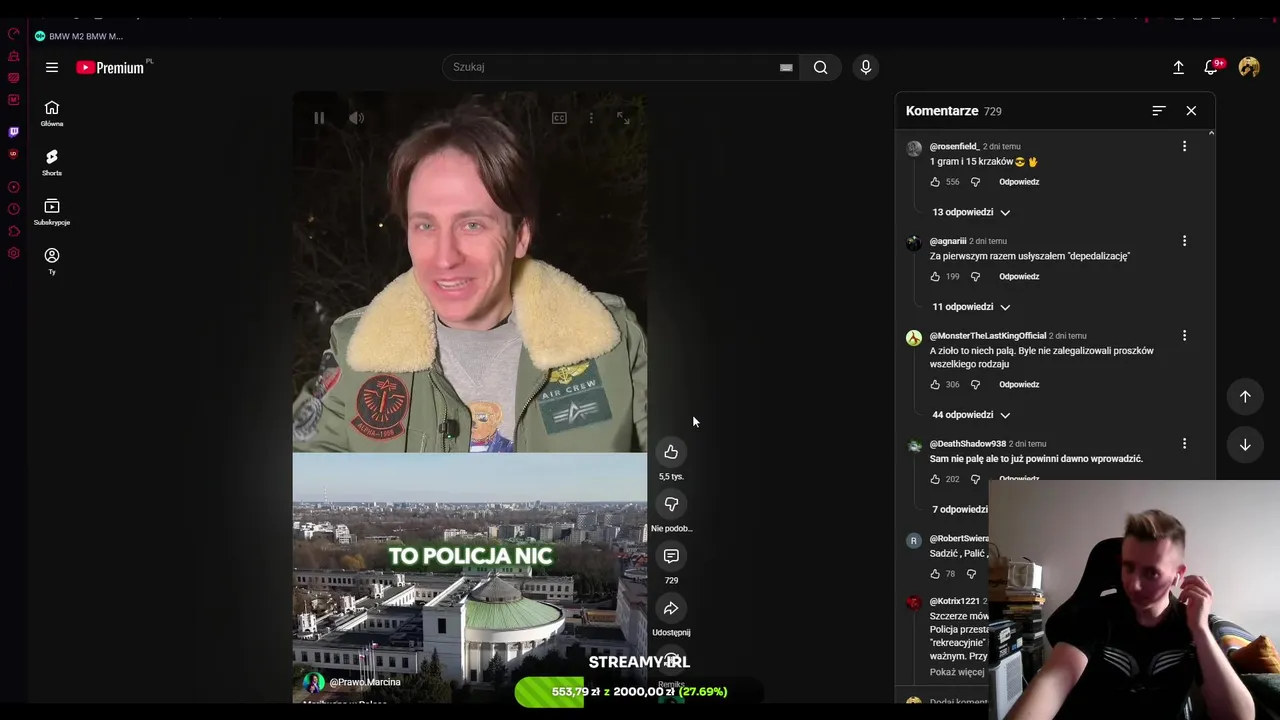Go to next Short with down arrow

click(1245, 444)
